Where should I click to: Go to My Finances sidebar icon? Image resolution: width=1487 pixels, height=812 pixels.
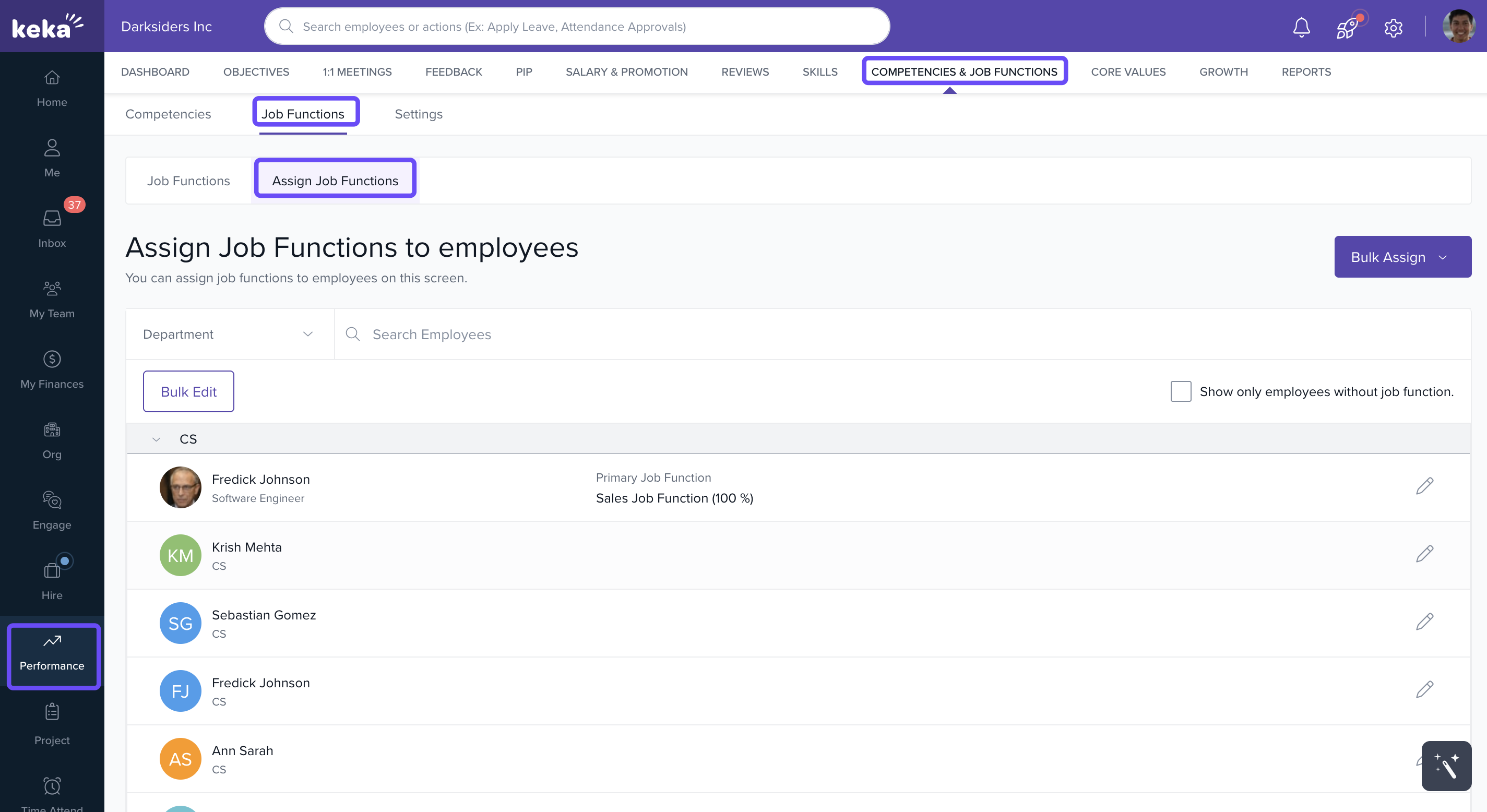pyautogui.click(x=52, y=369)
